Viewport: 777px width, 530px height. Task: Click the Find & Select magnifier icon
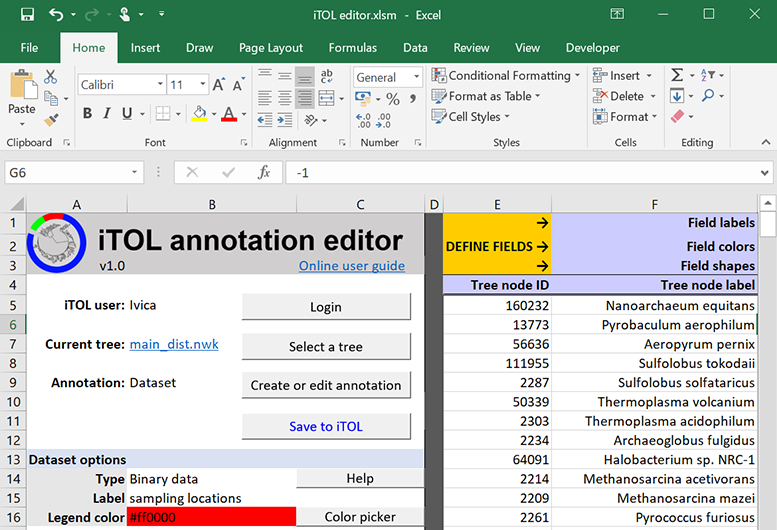[708, 95]
